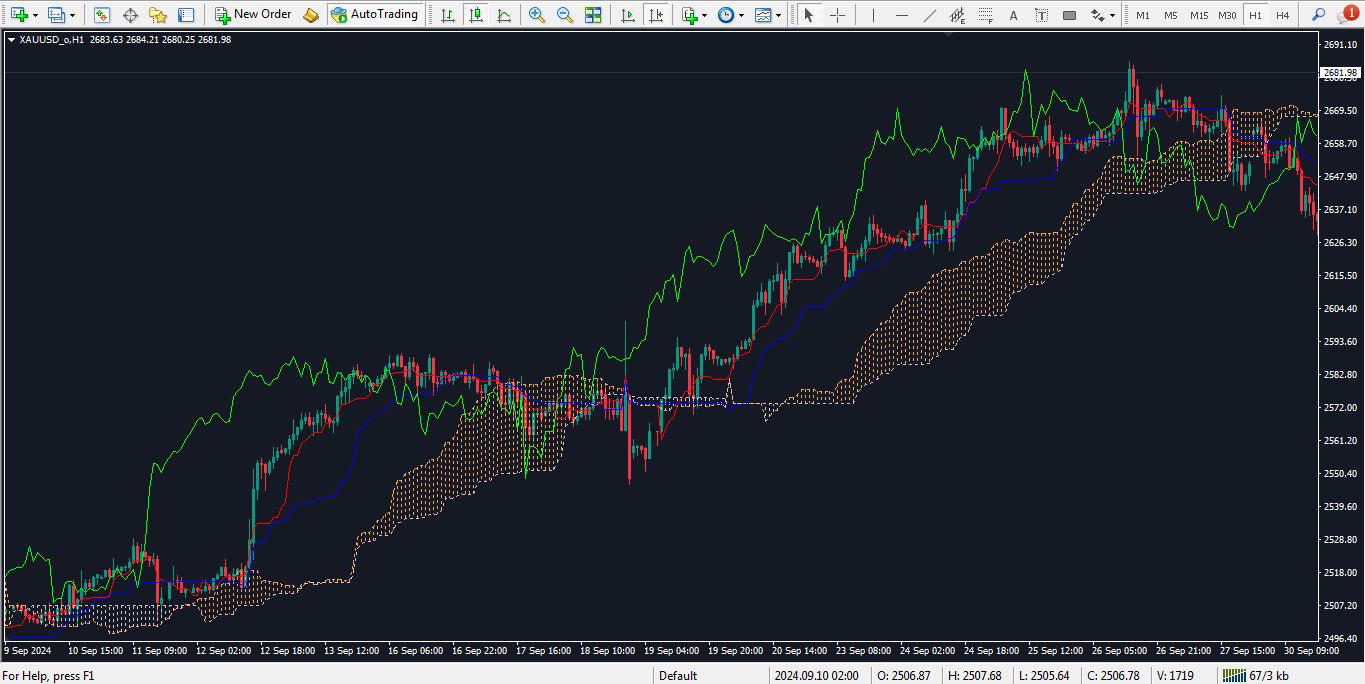Screen dimensions: 1365x684
Task: Open the Profiles manager icon
Action: click(x=56, y=15)
